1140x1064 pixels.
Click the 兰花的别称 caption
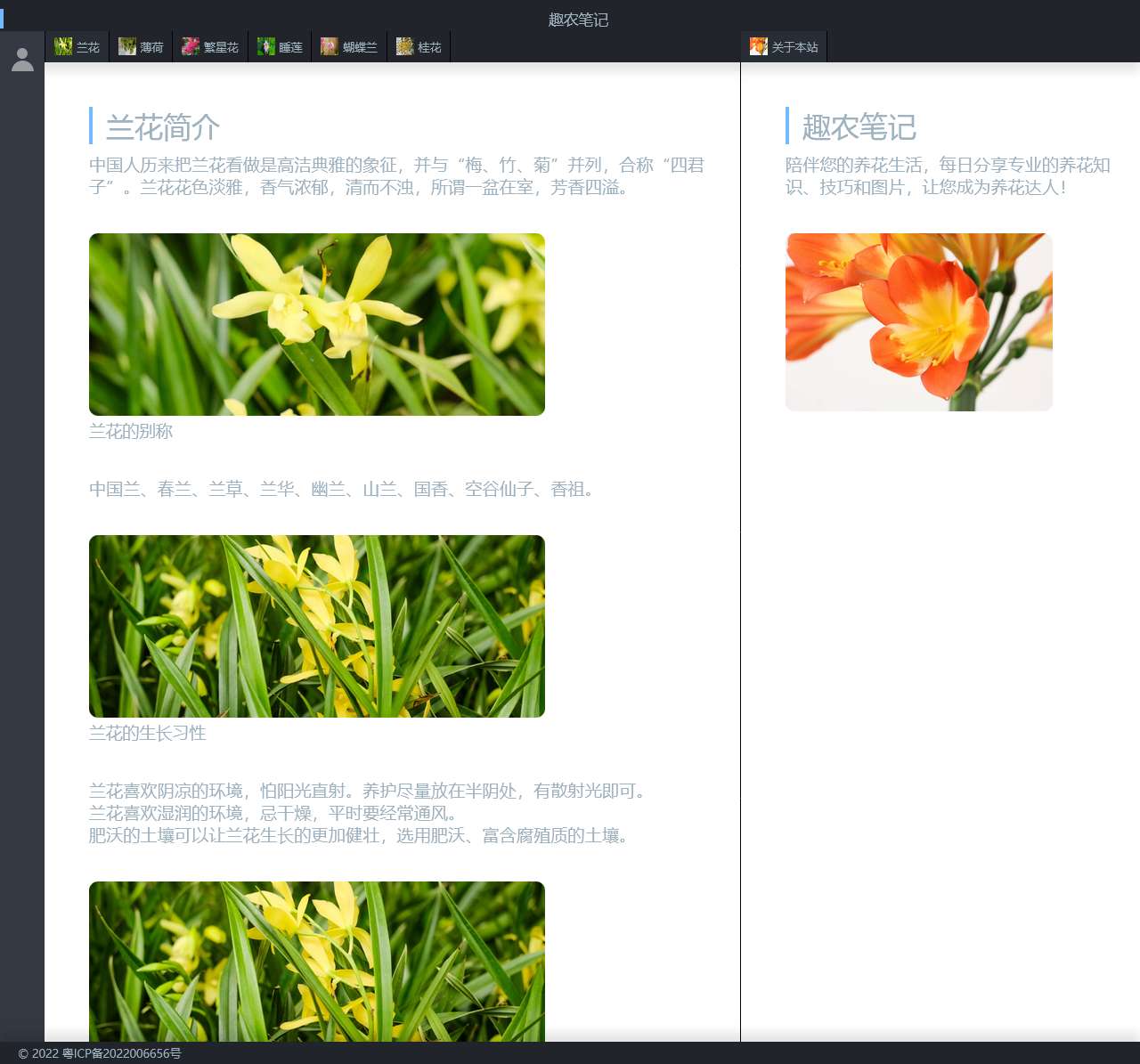131,431
